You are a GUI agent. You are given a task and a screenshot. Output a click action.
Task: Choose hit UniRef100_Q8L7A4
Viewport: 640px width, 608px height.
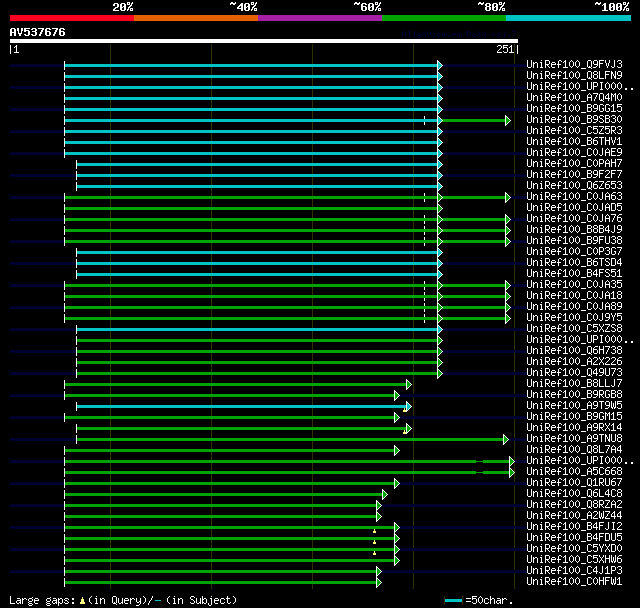point(574,450)
